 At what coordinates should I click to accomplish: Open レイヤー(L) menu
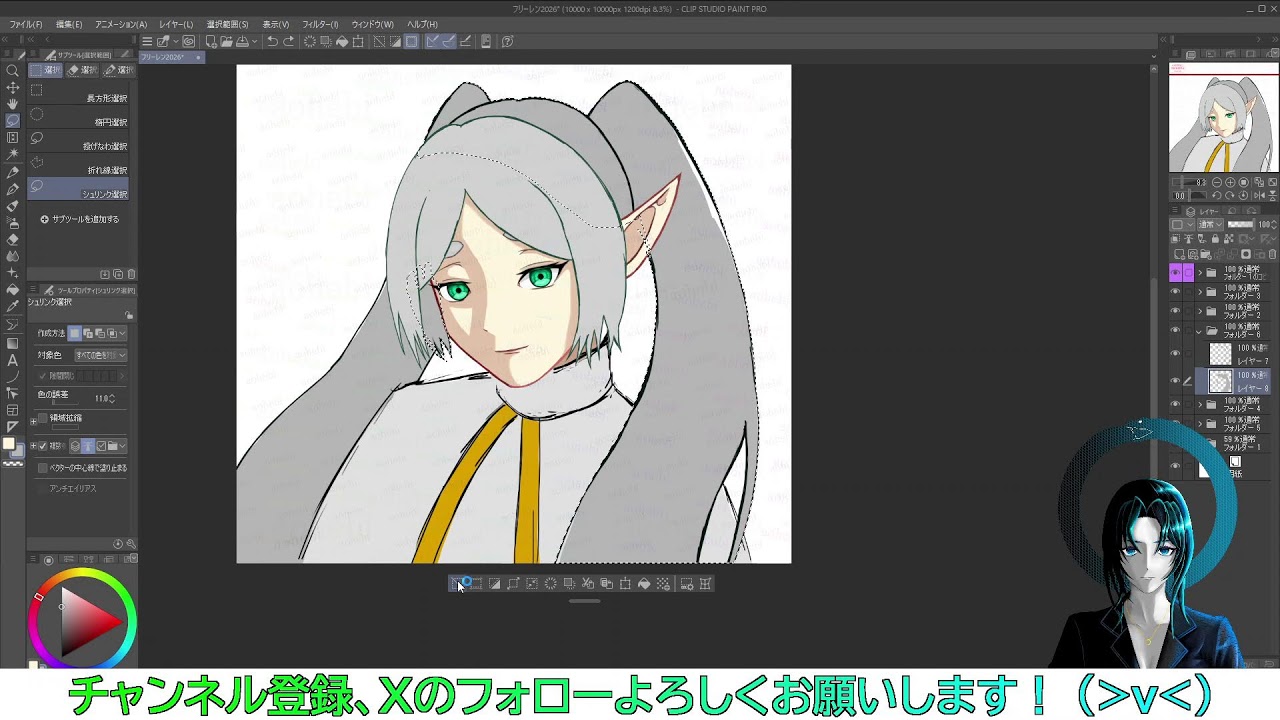[x=176, y=24]
